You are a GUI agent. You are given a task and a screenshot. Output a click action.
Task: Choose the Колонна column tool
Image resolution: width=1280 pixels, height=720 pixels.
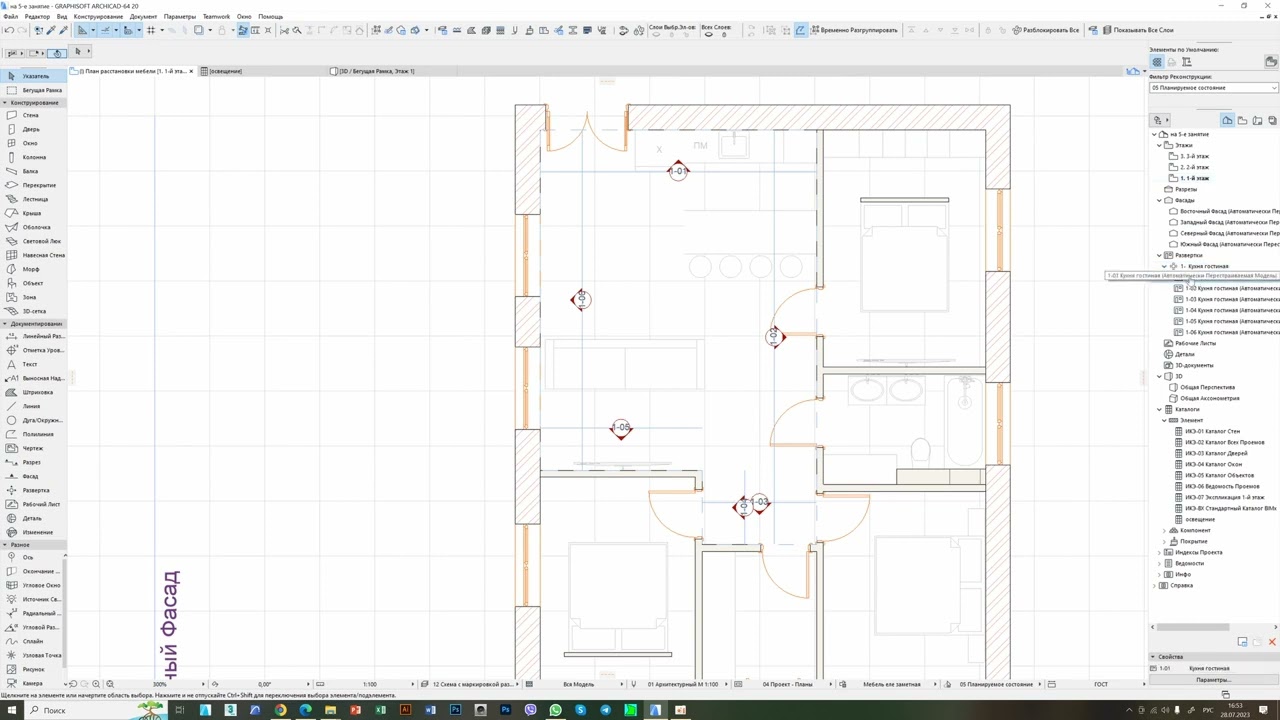[33, 157]
